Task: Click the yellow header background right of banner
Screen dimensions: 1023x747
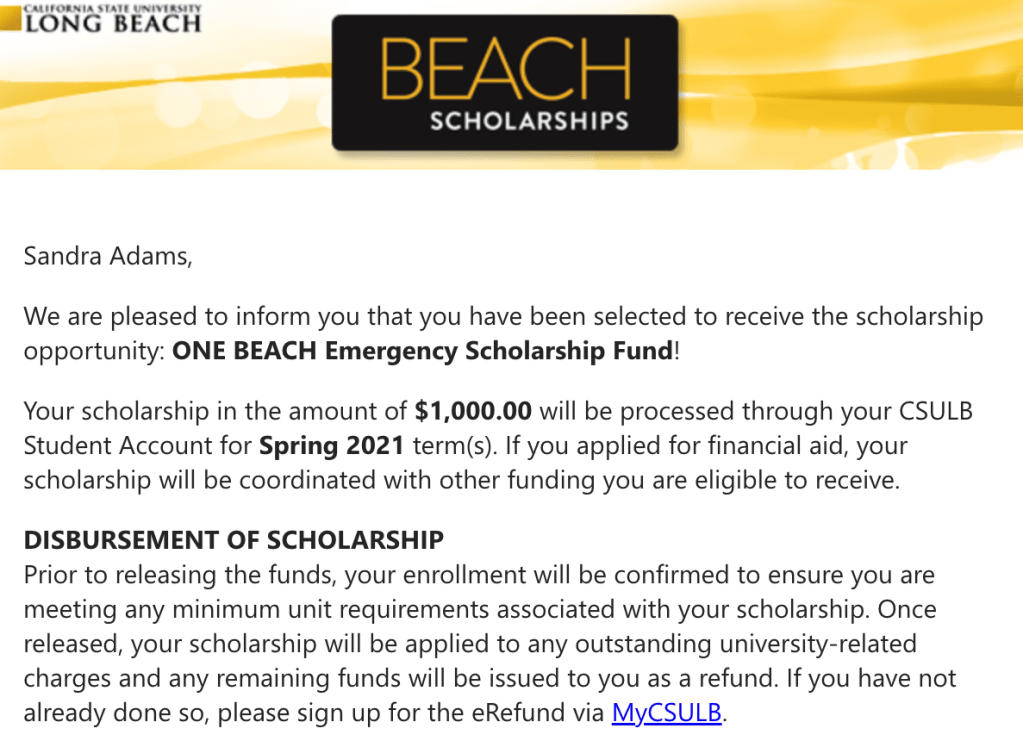Action: pos(850,80)
